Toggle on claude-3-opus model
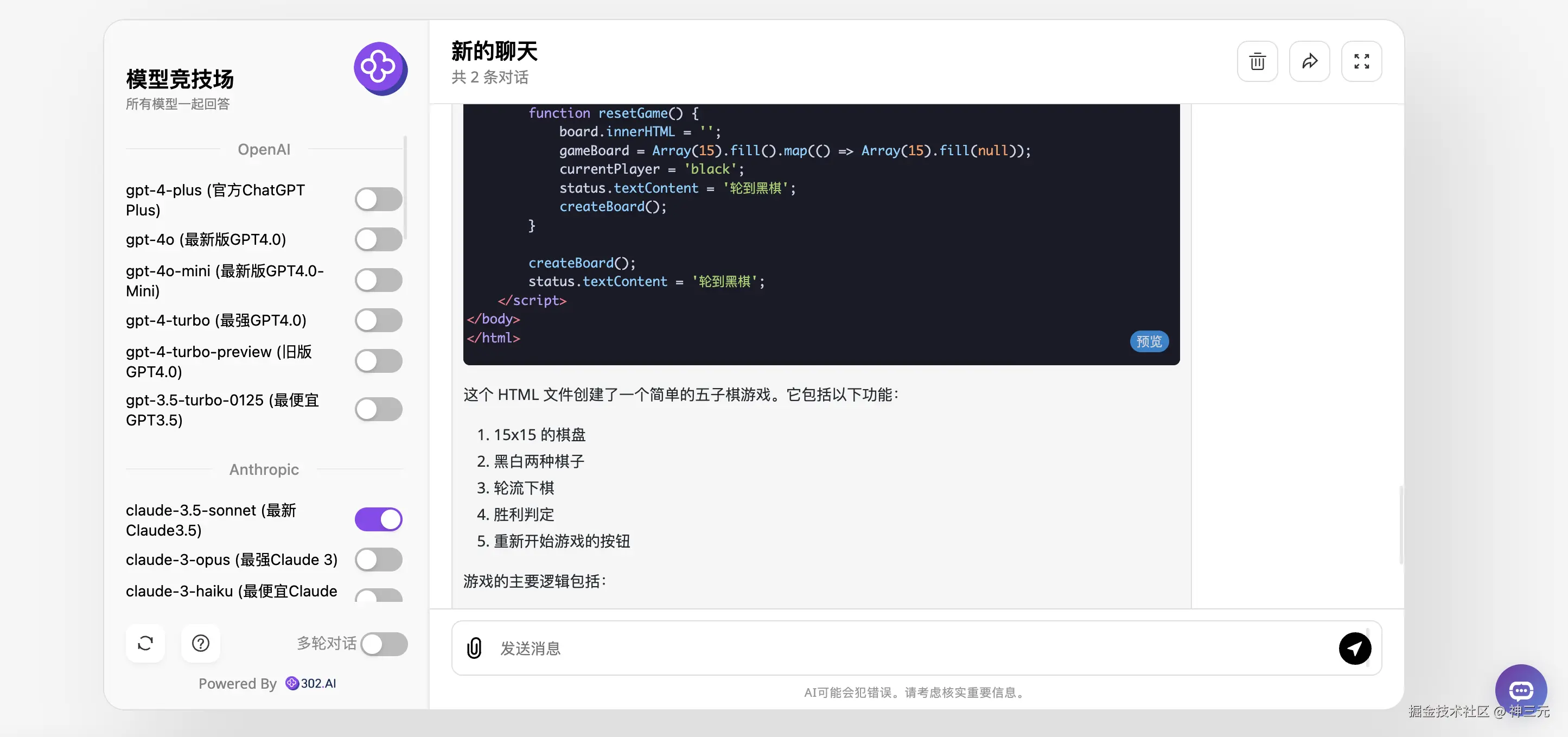 [x=378, y=560]
